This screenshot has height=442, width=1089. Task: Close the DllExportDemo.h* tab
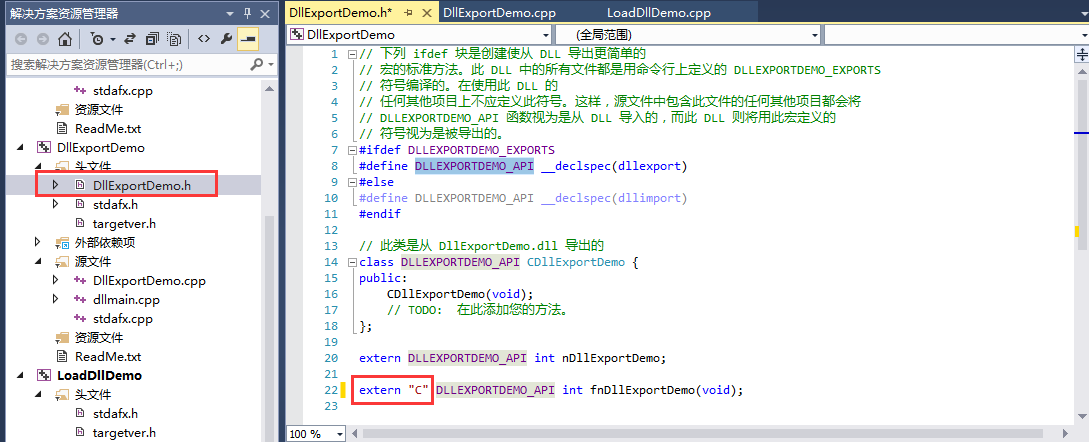tap(425, 13)
